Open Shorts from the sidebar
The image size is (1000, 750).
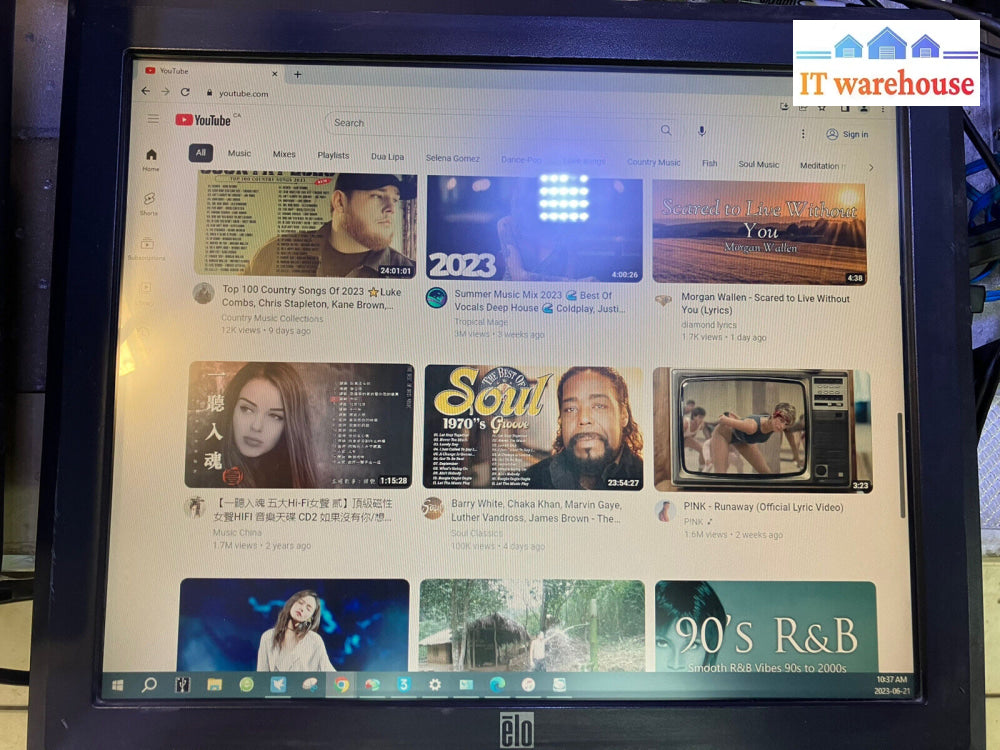coord(149,203)
